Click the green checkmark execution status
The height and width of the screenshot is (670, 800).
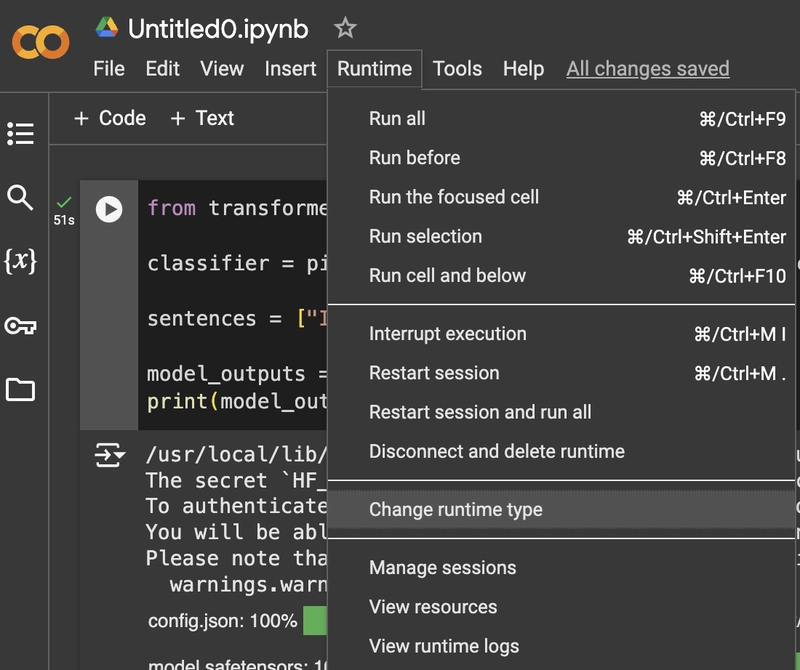[64, 203]
